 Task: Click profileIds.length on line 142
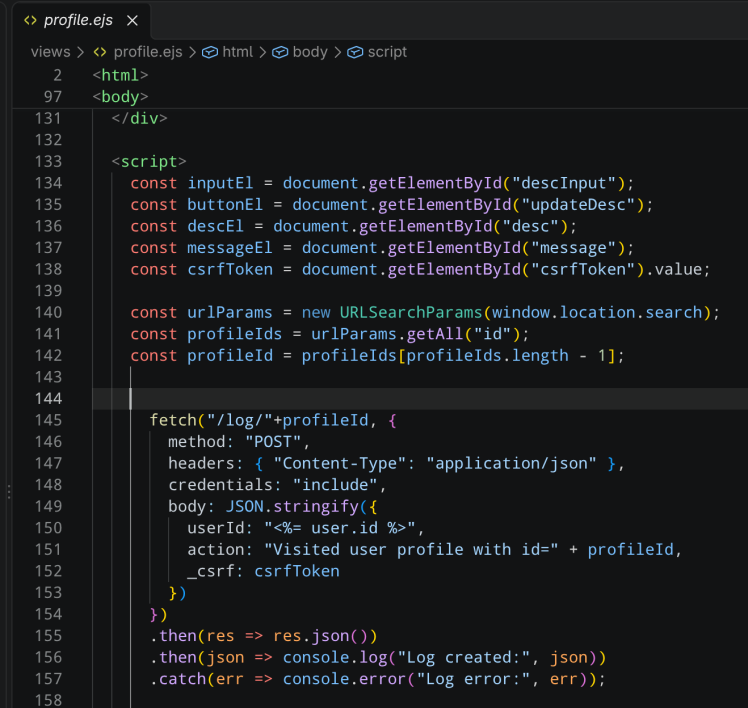(488, 355)
